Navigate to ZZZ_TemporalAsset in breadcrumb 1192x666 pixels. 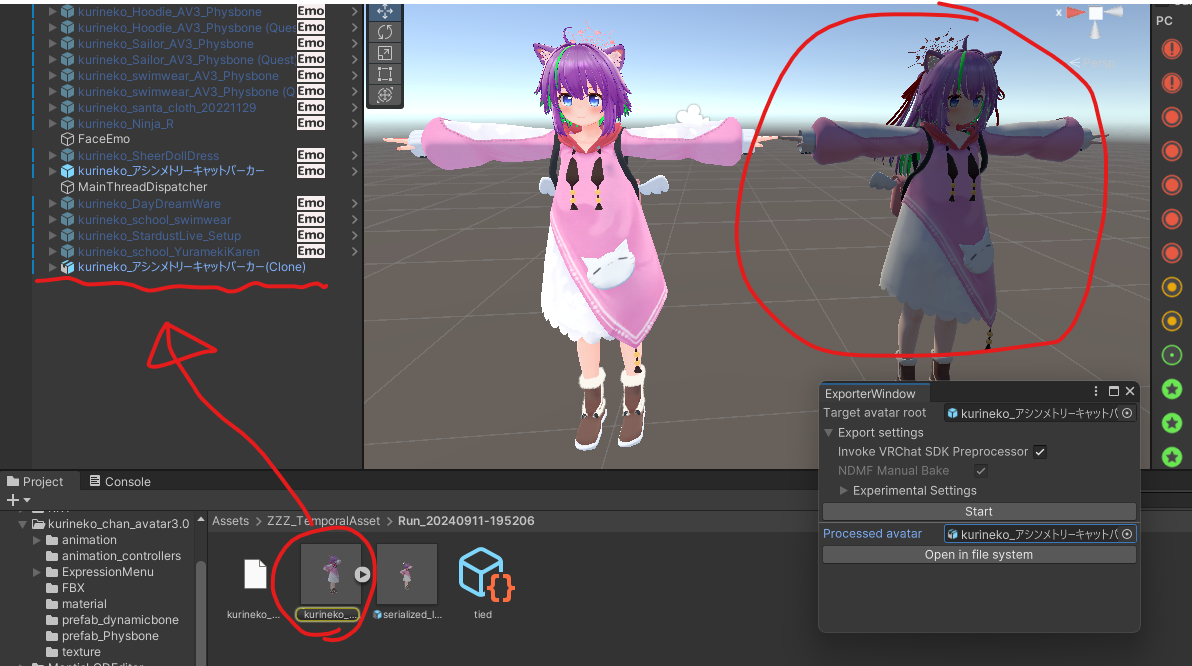tap(323, 521)
